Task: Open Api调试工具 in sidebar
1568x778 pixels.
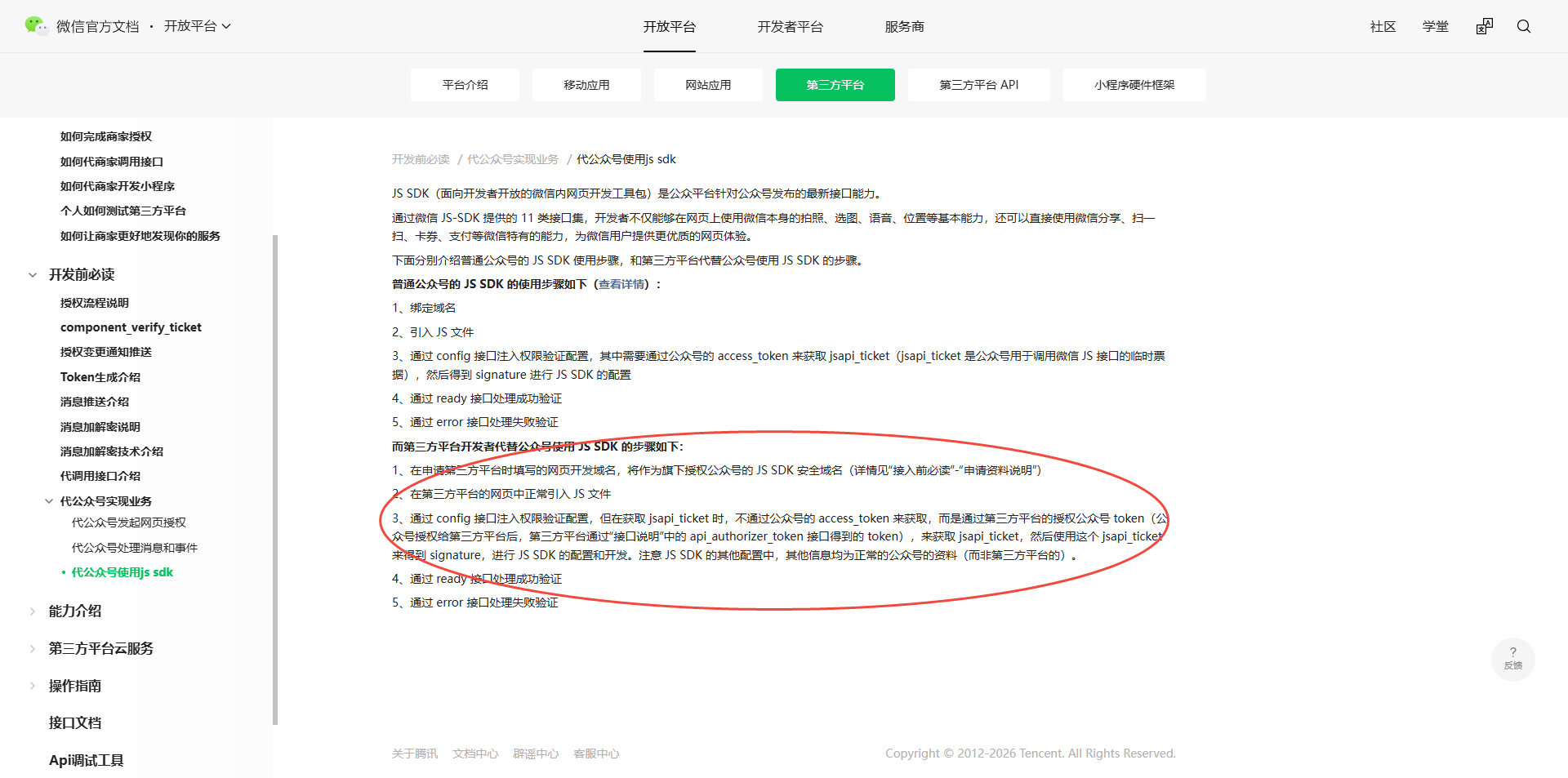Action: (87, 760)
